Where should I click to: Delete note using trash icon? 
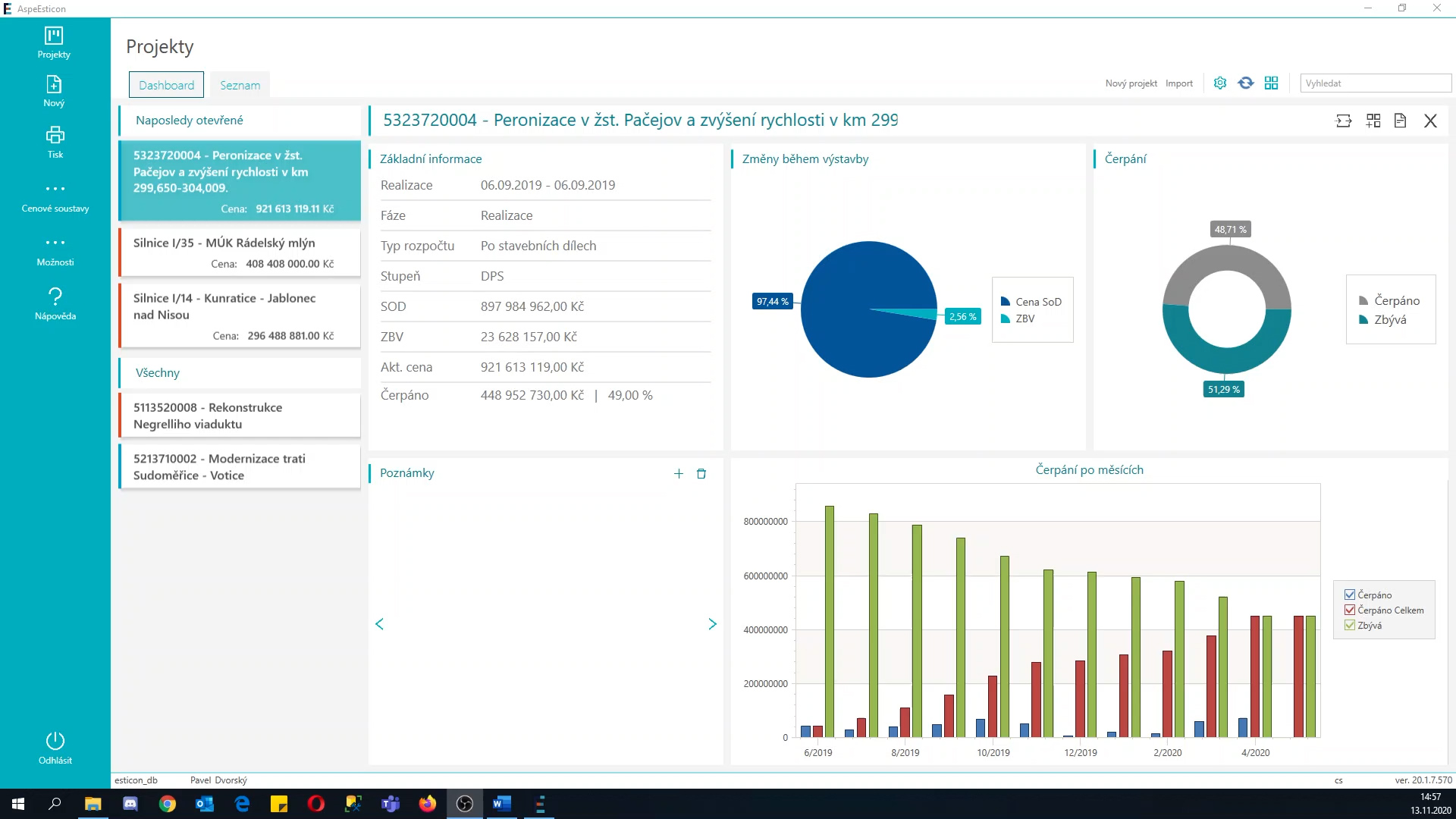(x=701, y=474)
